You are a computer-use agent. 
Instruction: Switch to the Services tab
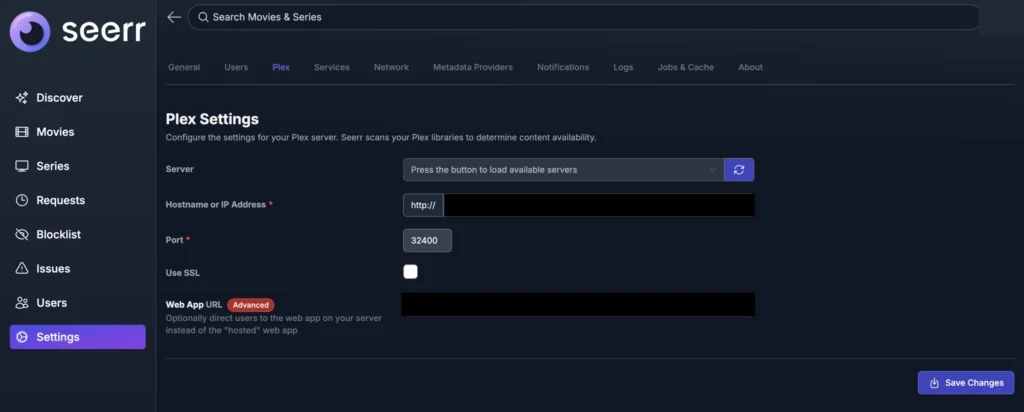coord(332,67)
